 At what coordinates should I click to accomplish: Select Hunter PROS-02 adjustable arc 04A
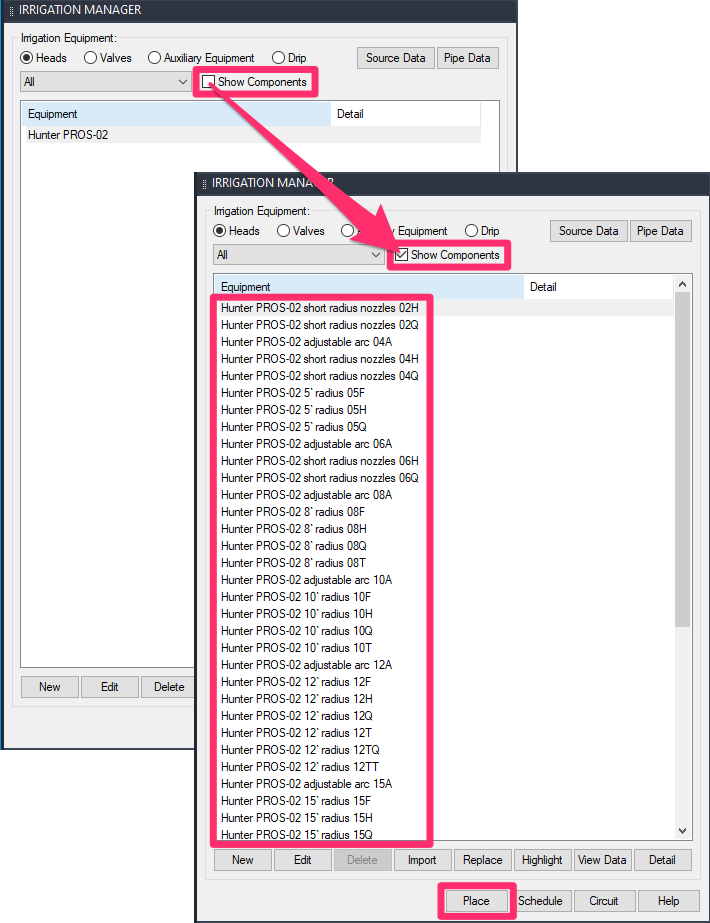[306, 342]
